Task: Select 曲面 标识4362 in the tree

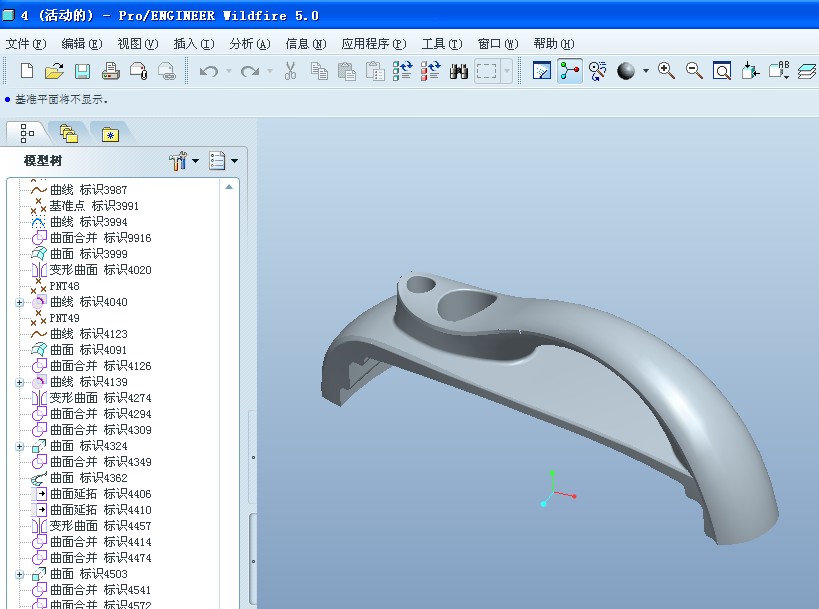Action: coord(79,478)
